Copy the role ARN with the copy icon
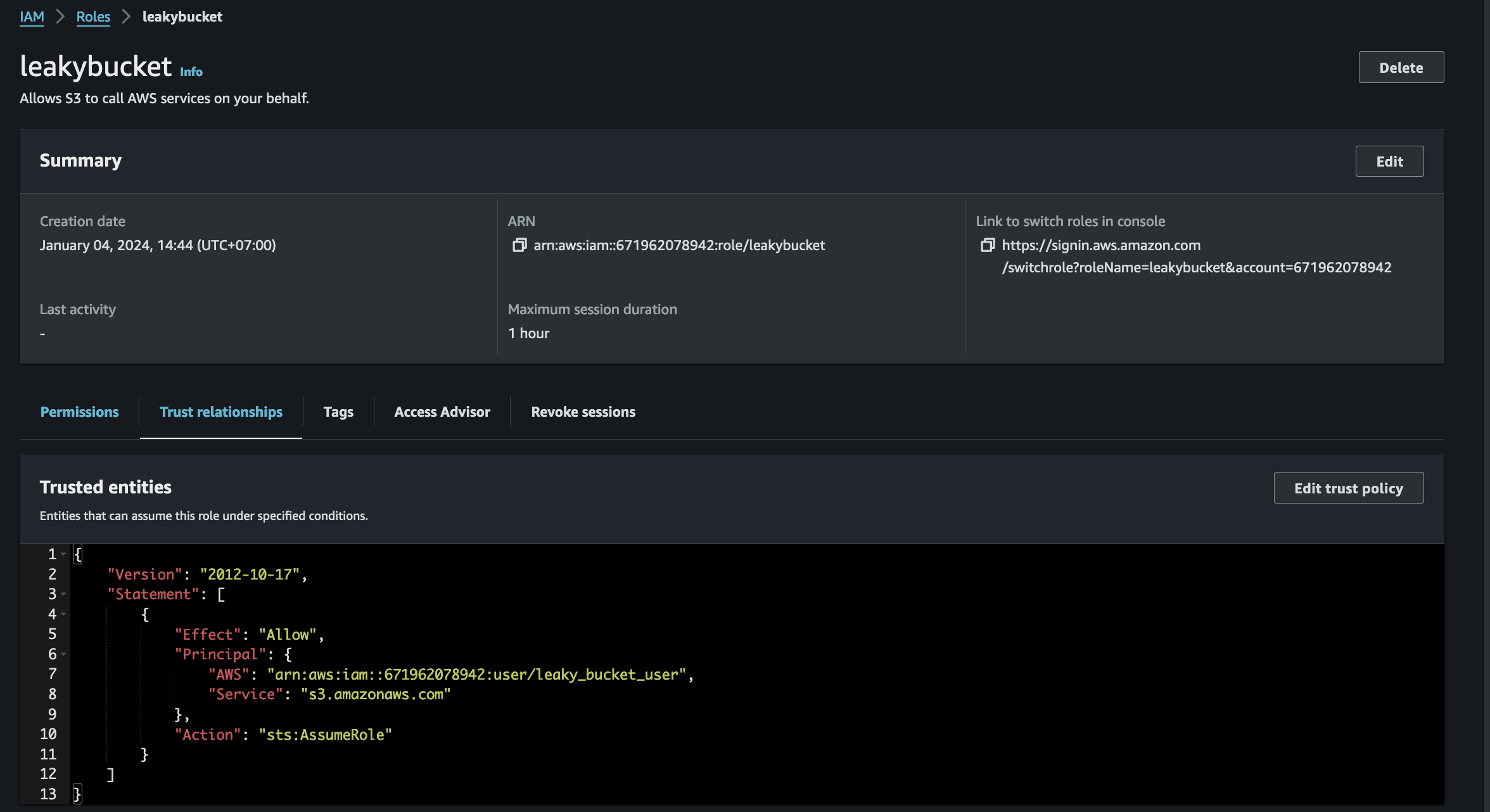Screen dimensions: 1490x812 pyautogui.click(x=519, y=245)
